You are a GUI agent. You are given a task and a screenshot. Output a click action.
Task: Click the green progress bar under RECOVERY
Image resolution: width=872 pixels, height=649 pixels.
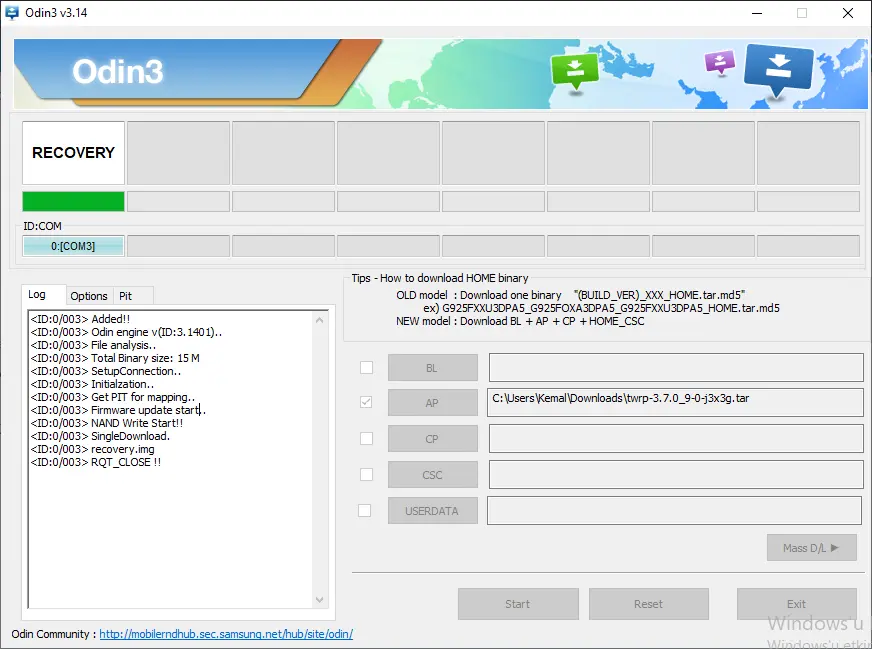73,201
